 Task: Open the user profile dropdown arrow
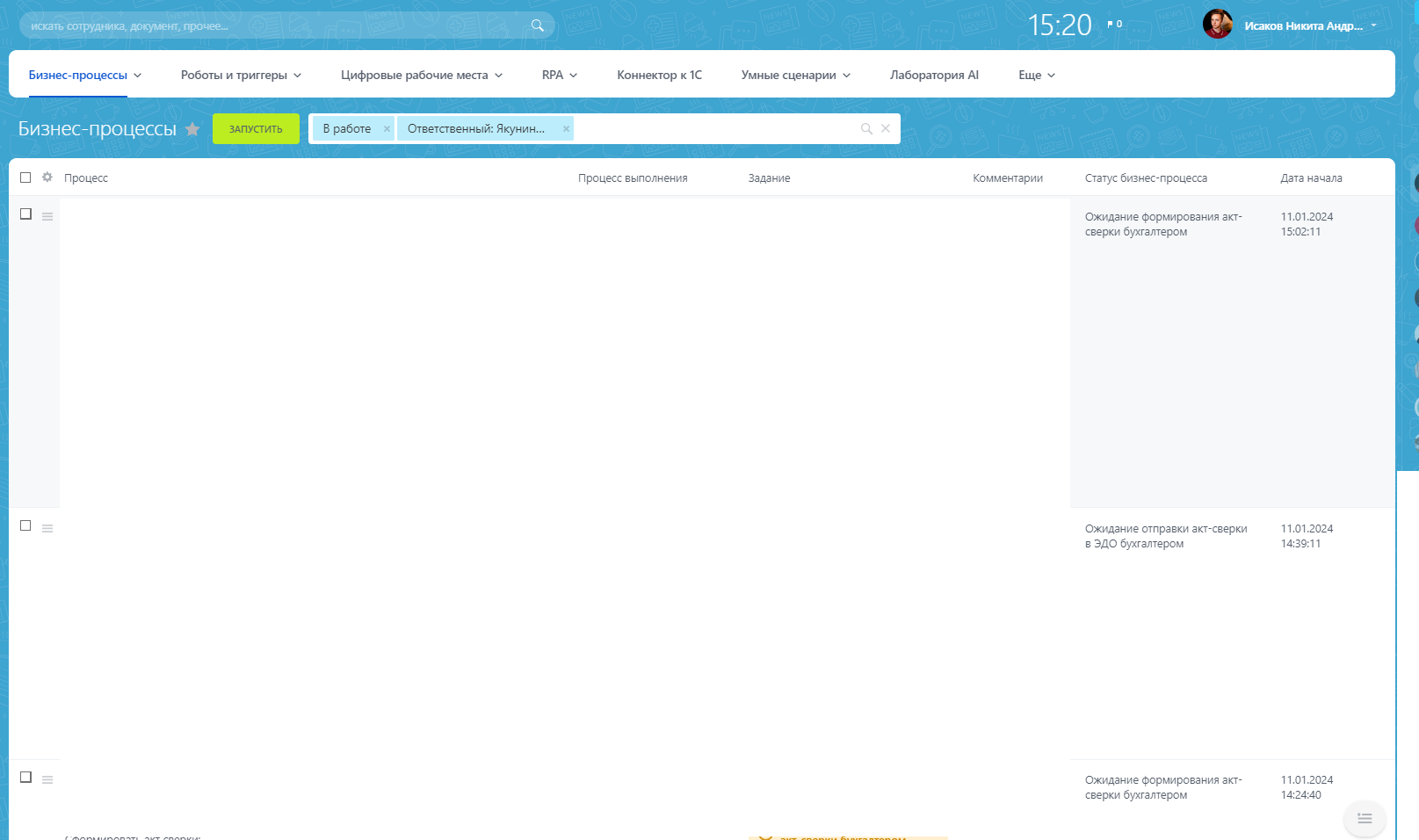coord(1373,25)
